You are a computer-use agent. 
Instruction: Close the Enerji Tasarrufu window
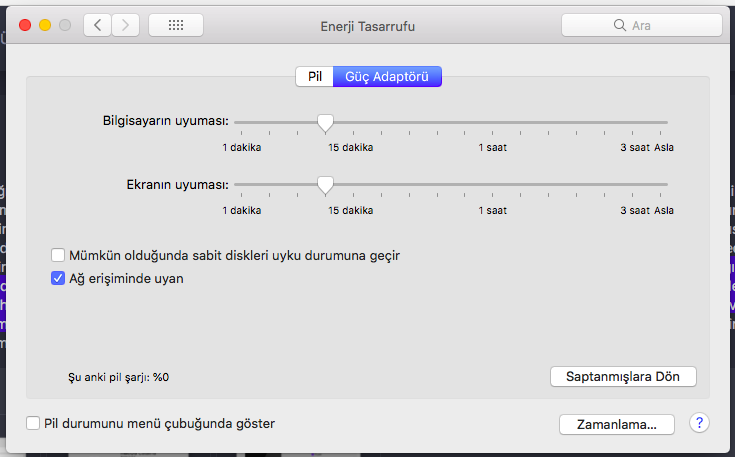pos(25,25)
